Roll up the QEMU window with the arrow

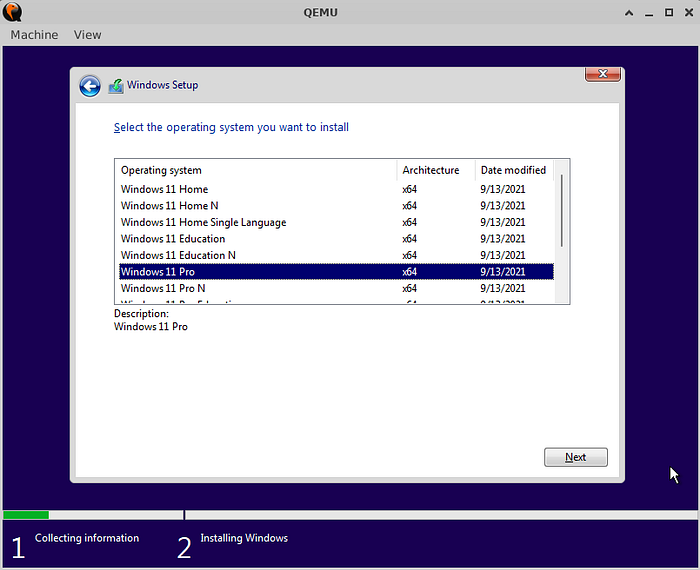(629, 12)
